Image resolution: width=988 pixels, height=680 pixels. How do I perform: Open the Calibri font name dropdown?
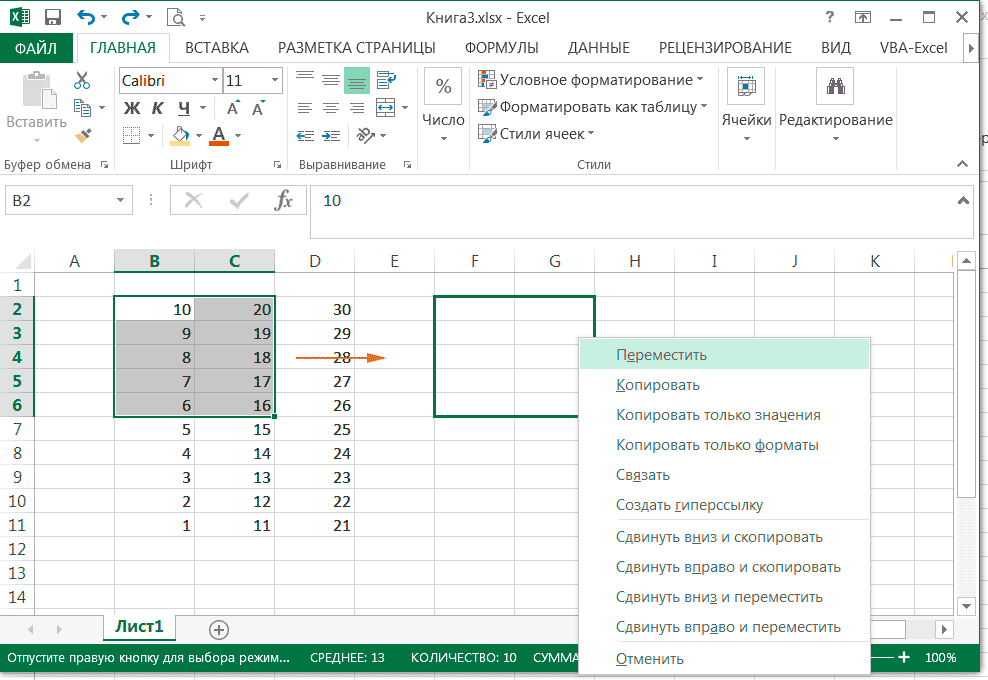(x=215, y=81)
